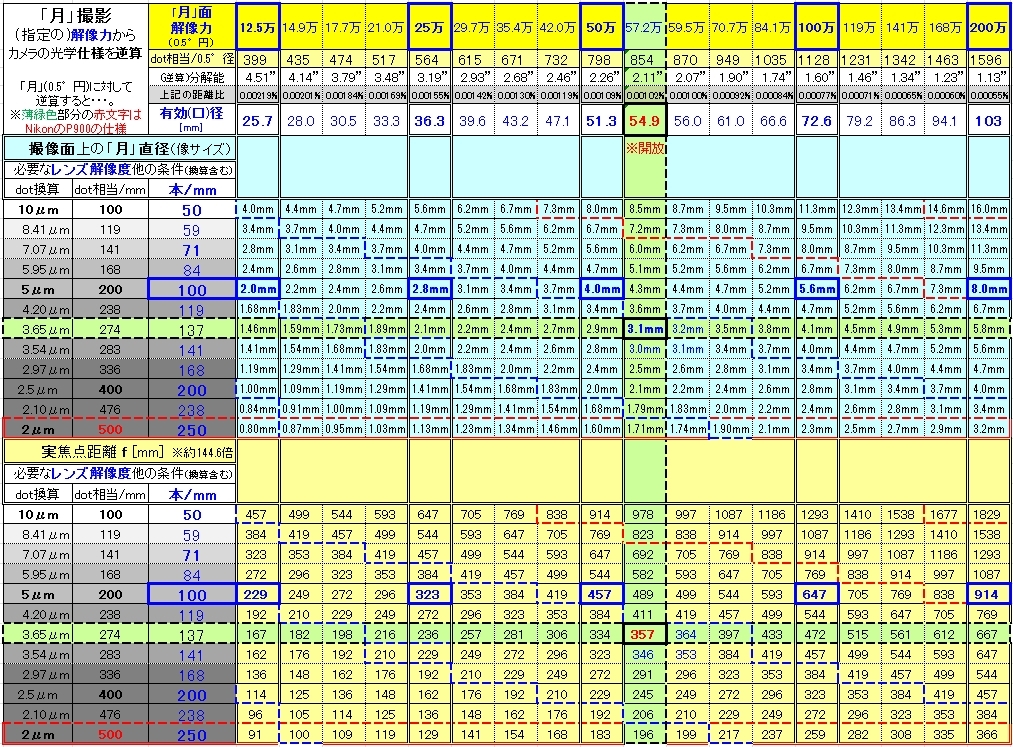This screenshot has width=1013, height=747.
Task: Click the focal length value 167
Action: 258,635
